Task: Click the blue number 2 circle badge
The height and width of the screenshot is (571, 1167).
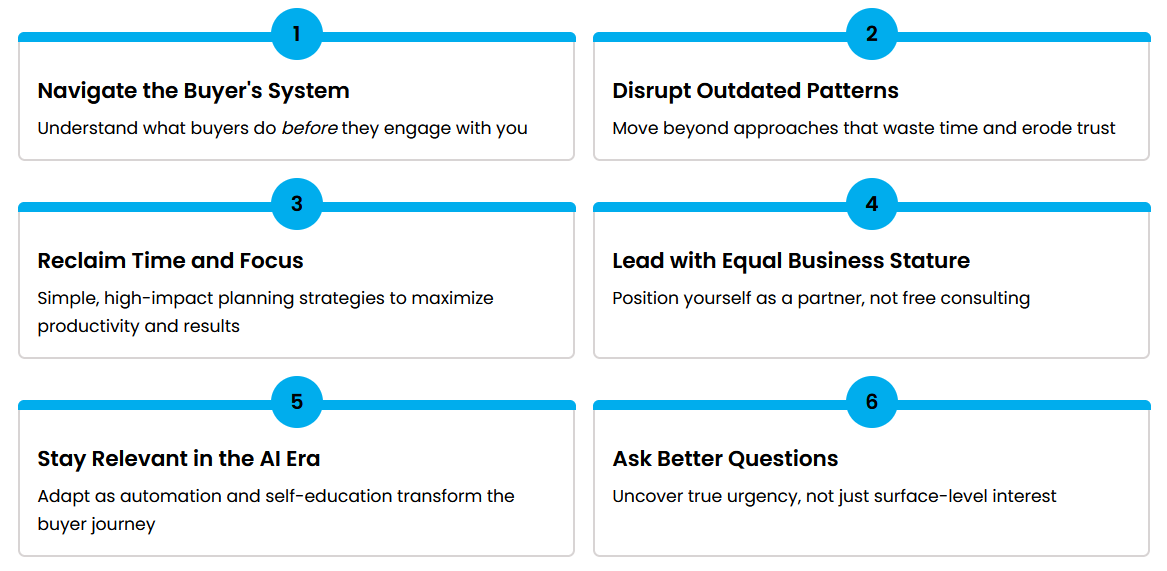Action: pos(872,34)
